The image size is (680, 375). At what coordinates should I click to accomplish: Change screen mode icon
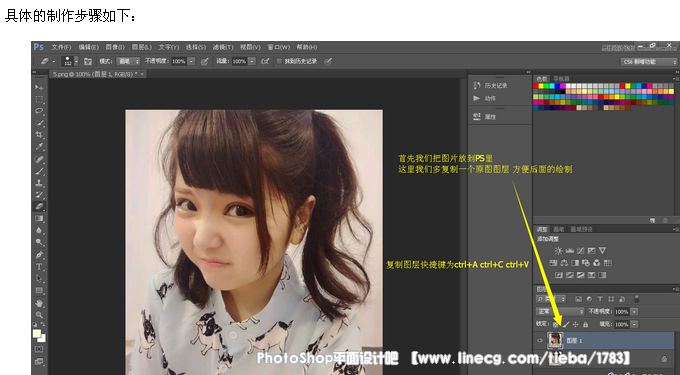click(39, 361)
